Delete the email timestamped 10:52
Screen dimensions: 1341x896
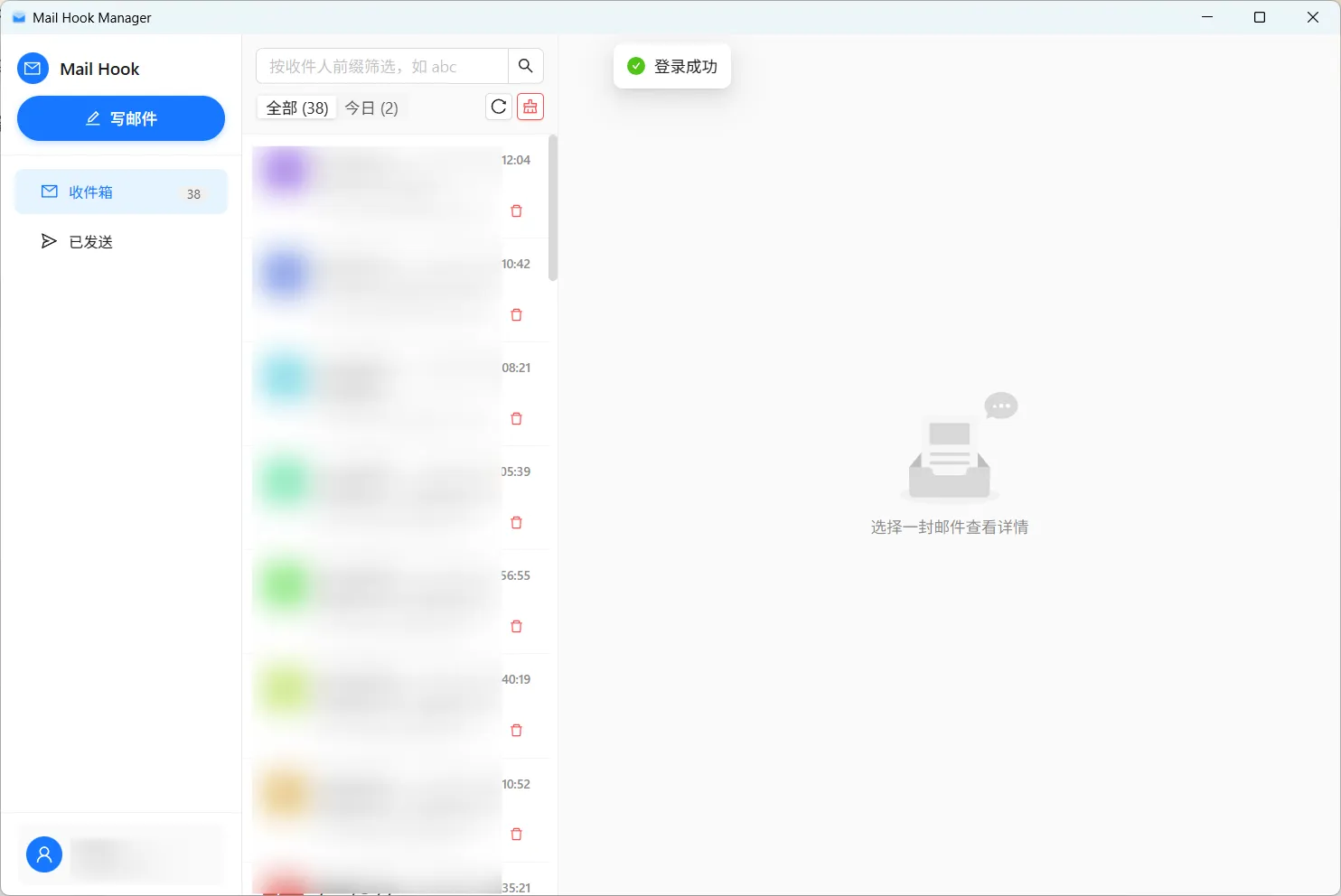tap(517, 834)
